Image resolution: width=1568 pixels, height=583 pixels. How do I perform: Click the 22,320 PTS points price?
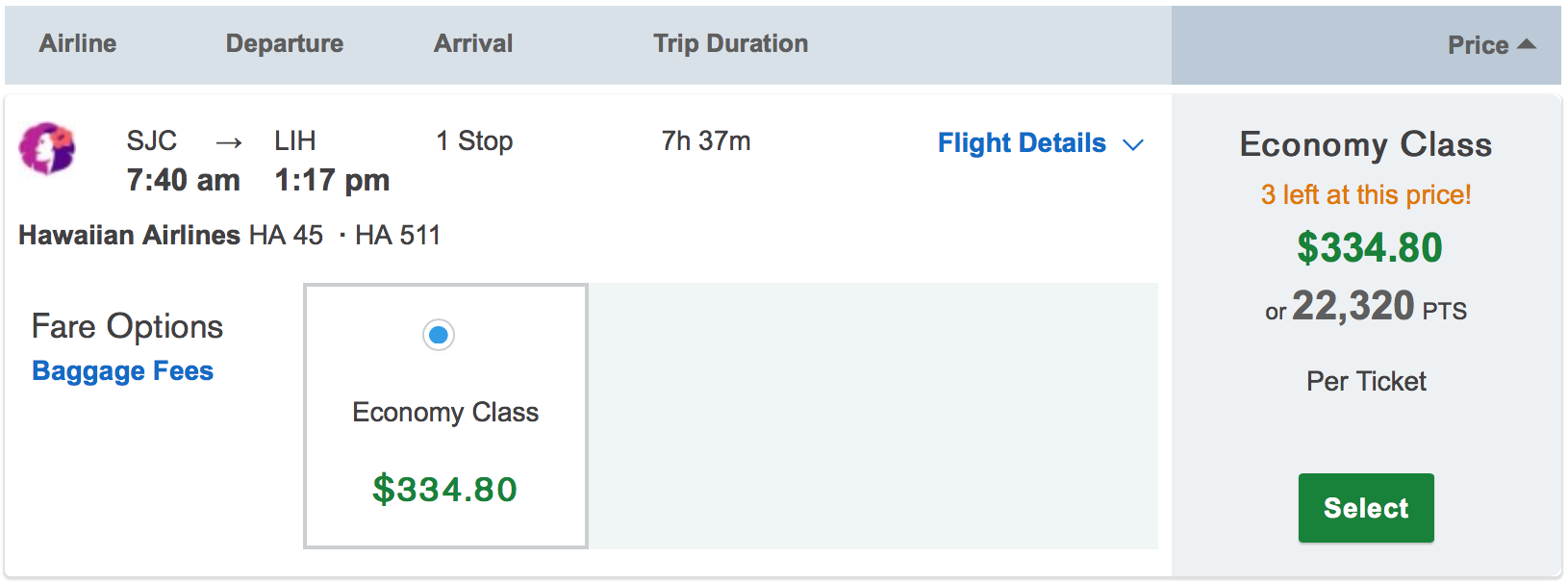[x=1366, y=308]
